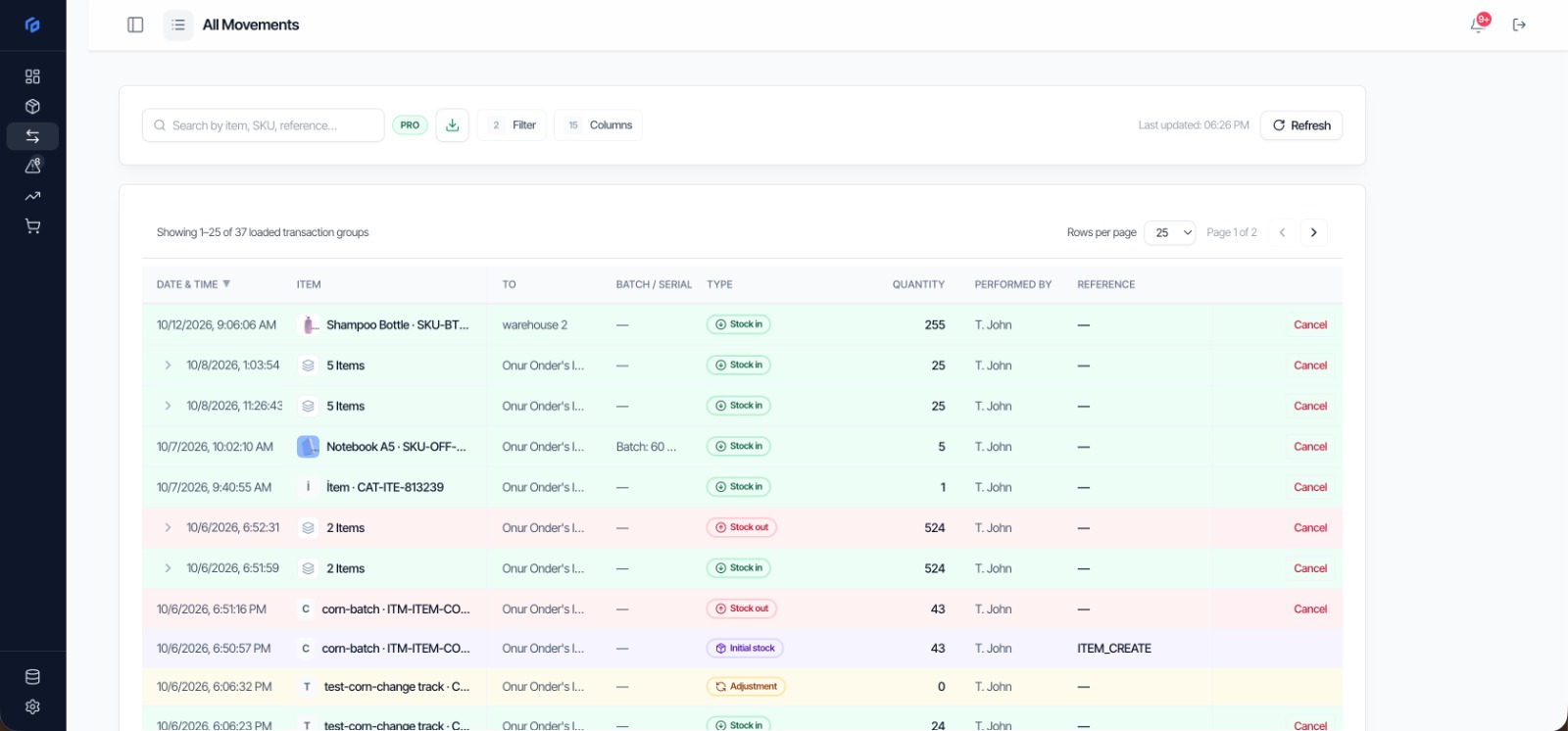Click the Initial stock badge
The height and width of the screenshot is (731, 1568).
click(745, 648)
